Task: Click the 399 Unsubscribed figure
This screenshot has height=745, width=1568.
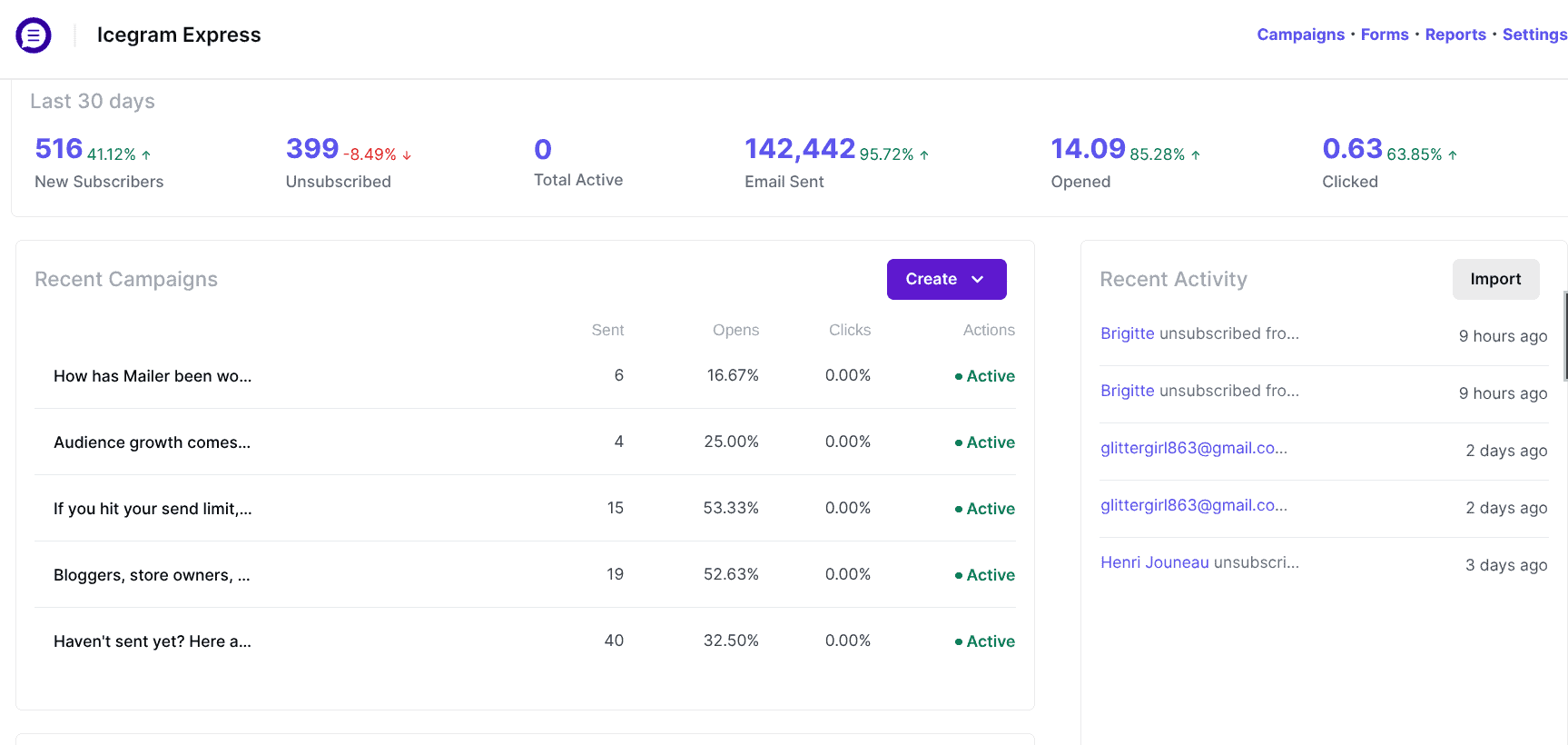Action: [312, 149]
